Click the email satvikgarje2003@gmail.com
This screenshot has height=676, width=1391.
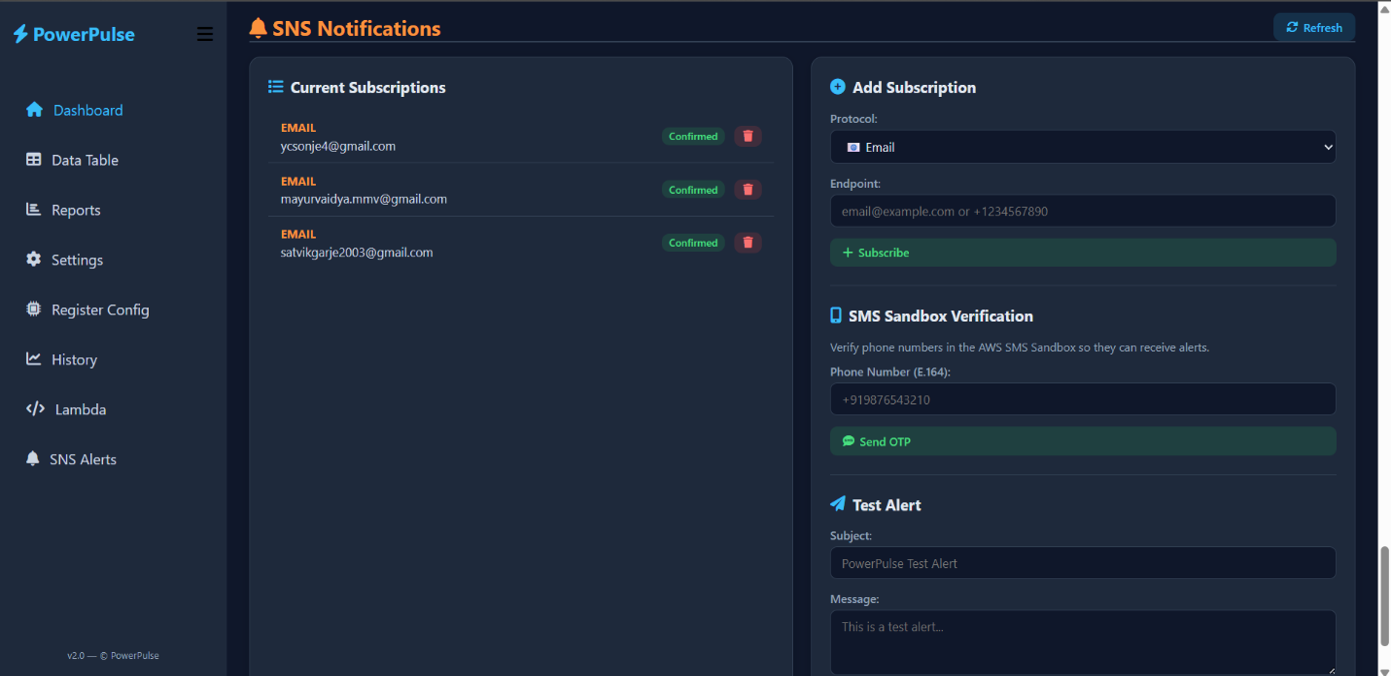357,253
